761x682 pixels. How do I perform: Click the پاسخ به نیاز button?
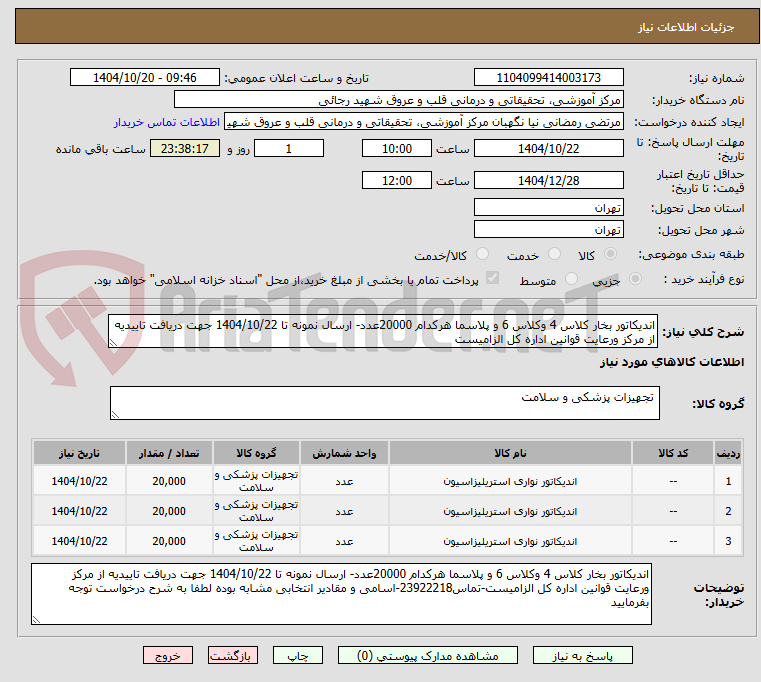pyautogui.click(x=582, y=655)
